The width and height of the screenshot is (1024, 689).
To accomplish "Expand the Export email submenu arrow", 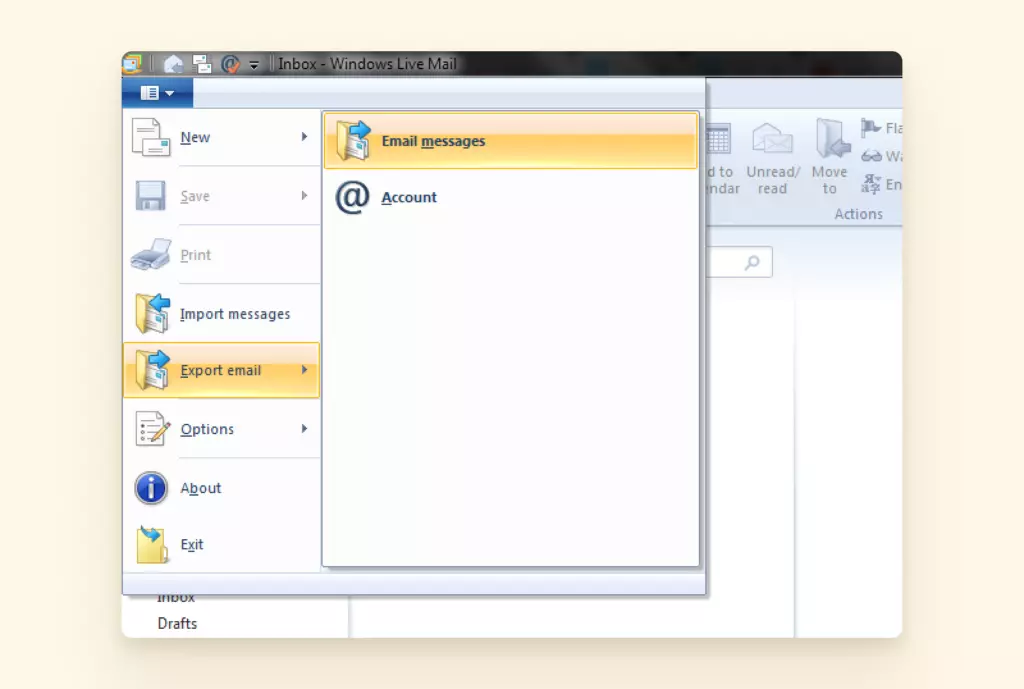I will pos(304,370).
